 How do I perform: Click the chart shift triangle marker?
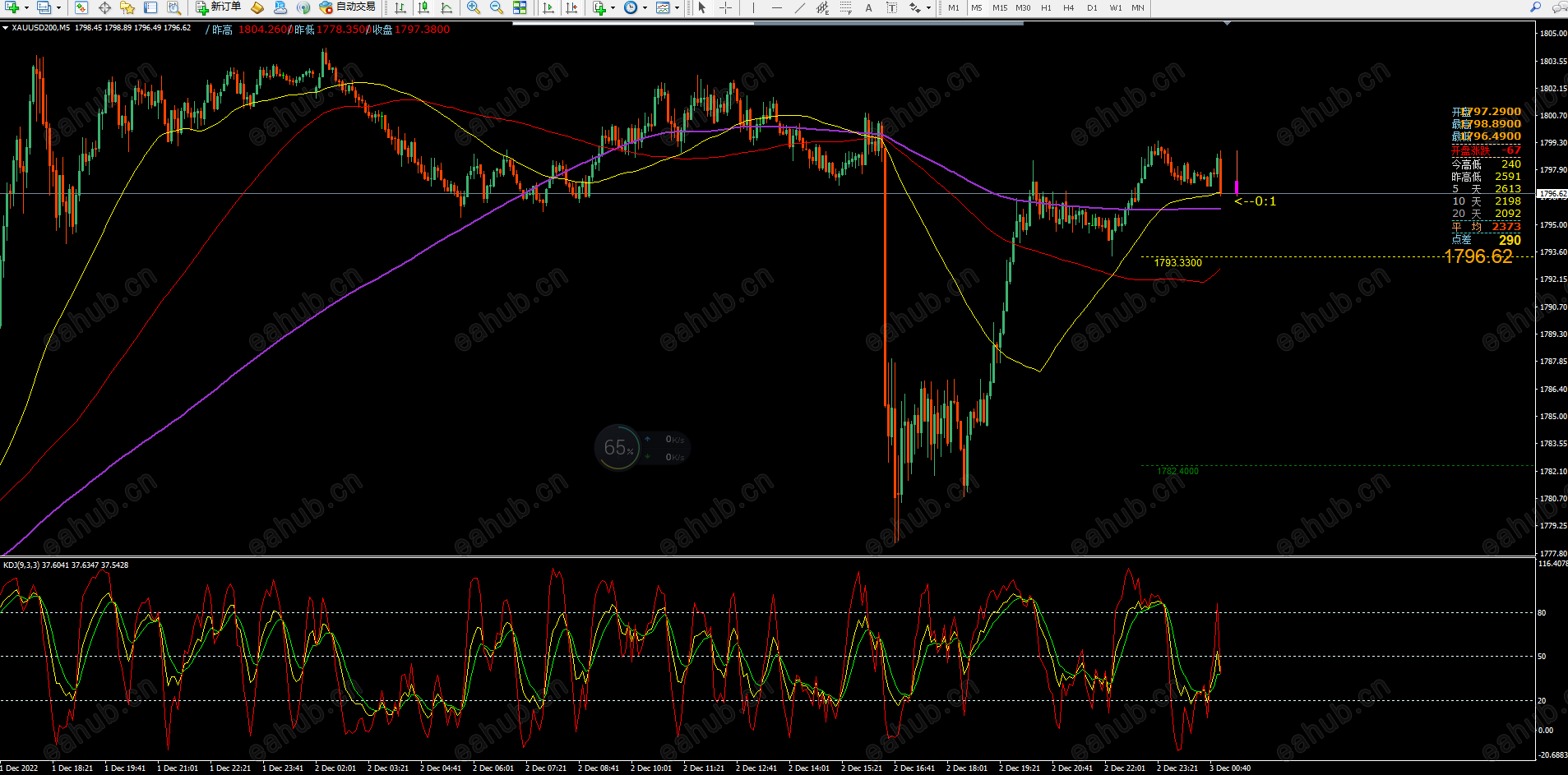click(x=1227, y=23)
